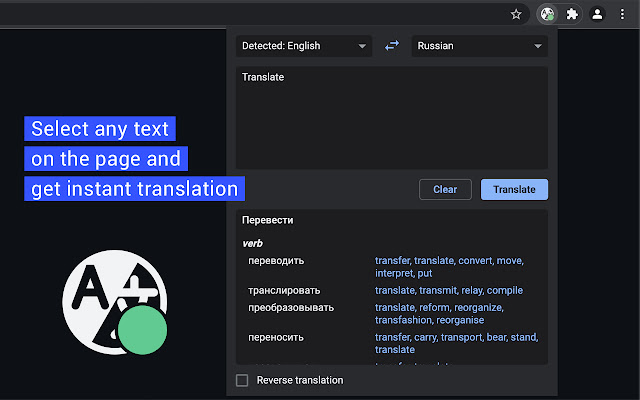This screenshot has height=400, width=640.
Task: Click the bookmark star icon
Action: [x=516, y=14]
